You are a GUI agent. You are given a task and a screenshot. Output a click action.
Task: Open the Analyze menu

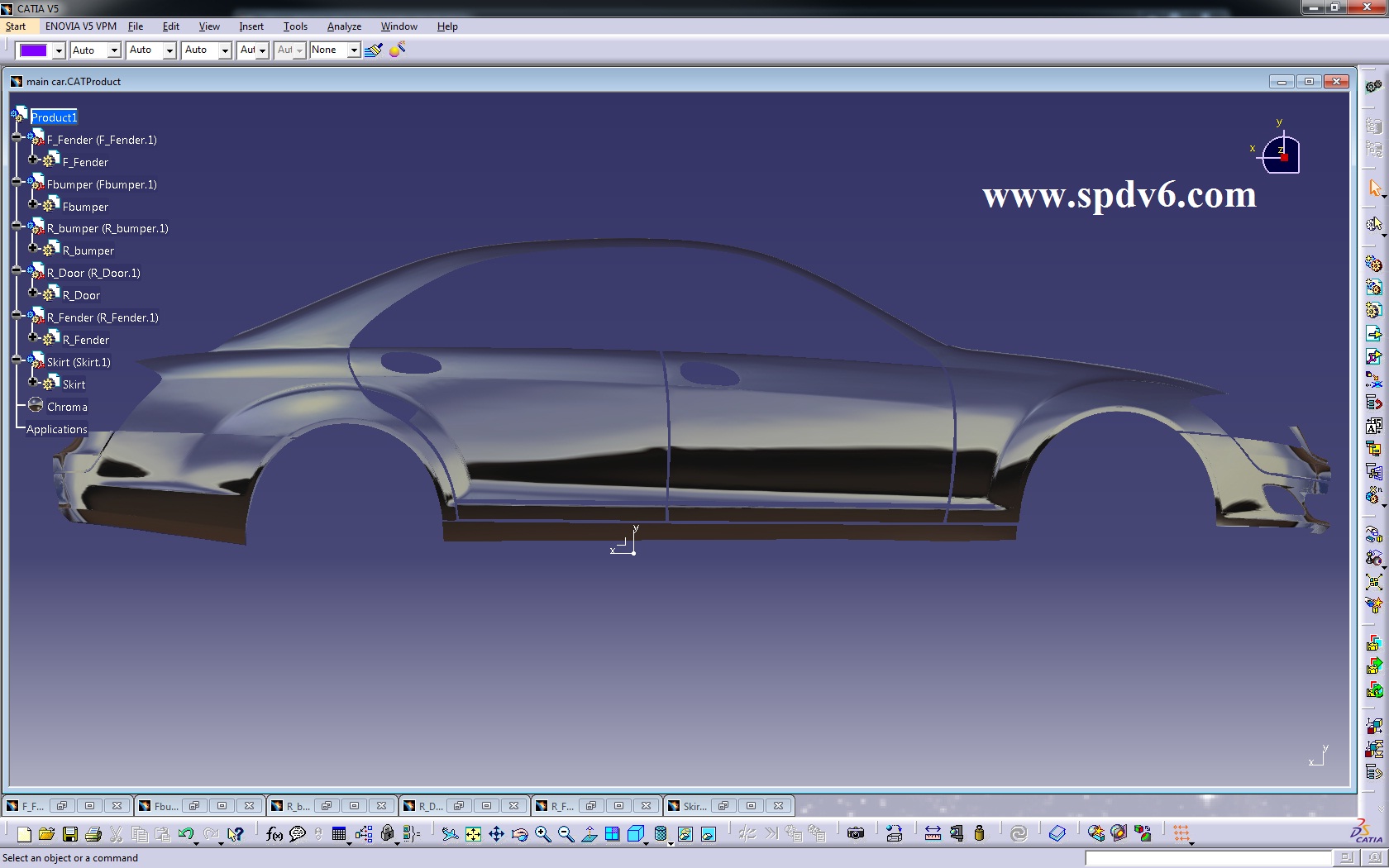pos(344,26)
